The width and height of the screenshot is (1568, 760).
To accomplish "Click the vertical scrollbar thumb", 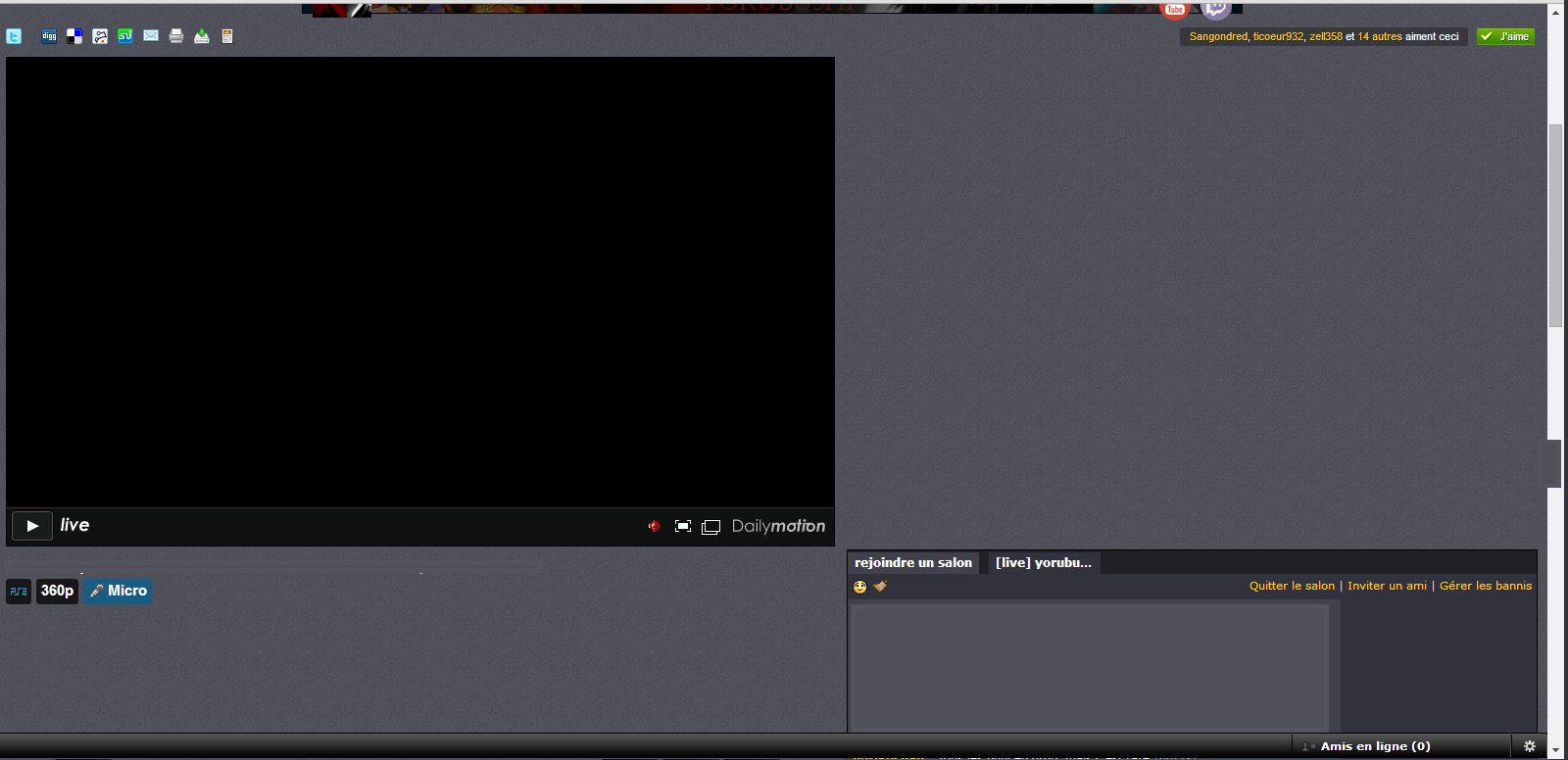I will pos(1555,226).
